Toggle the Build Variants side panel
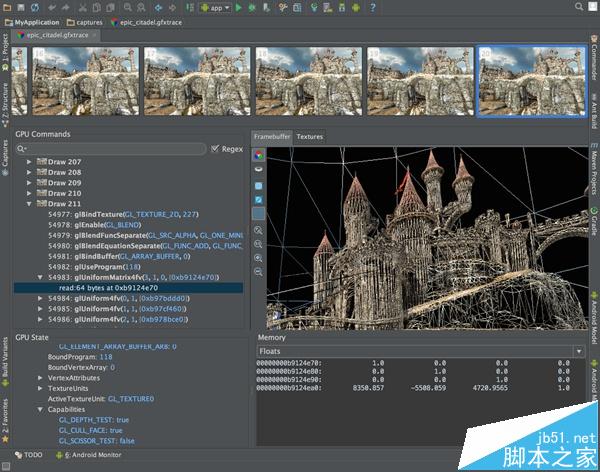Screen dimensions: 600x472 [x=5, y=361]
